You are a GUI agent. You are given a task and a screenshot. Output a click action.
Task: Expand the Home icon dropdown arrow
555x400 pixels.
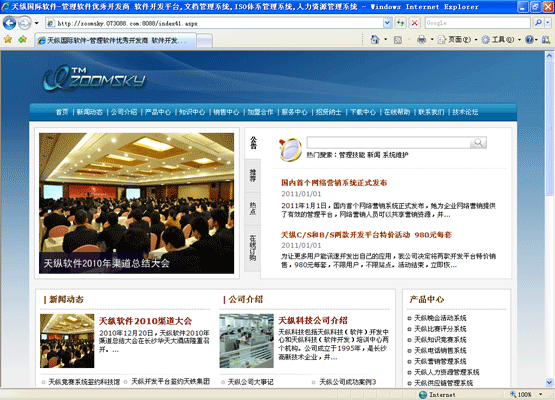click(385, 39)
